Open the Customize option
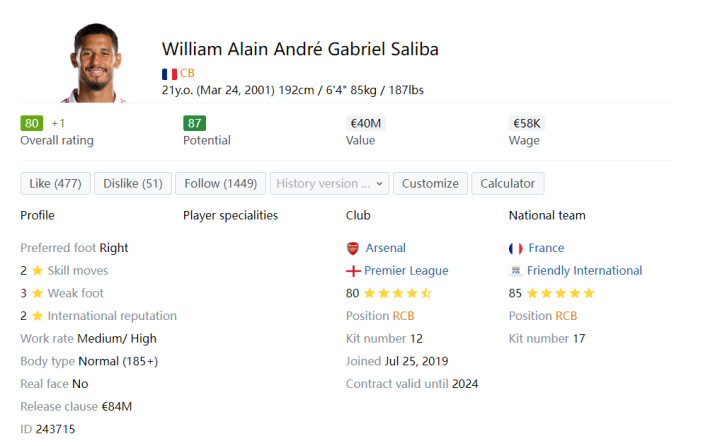Image resolution: width=720 pixels, height=446 pixels. click(430, 184)
